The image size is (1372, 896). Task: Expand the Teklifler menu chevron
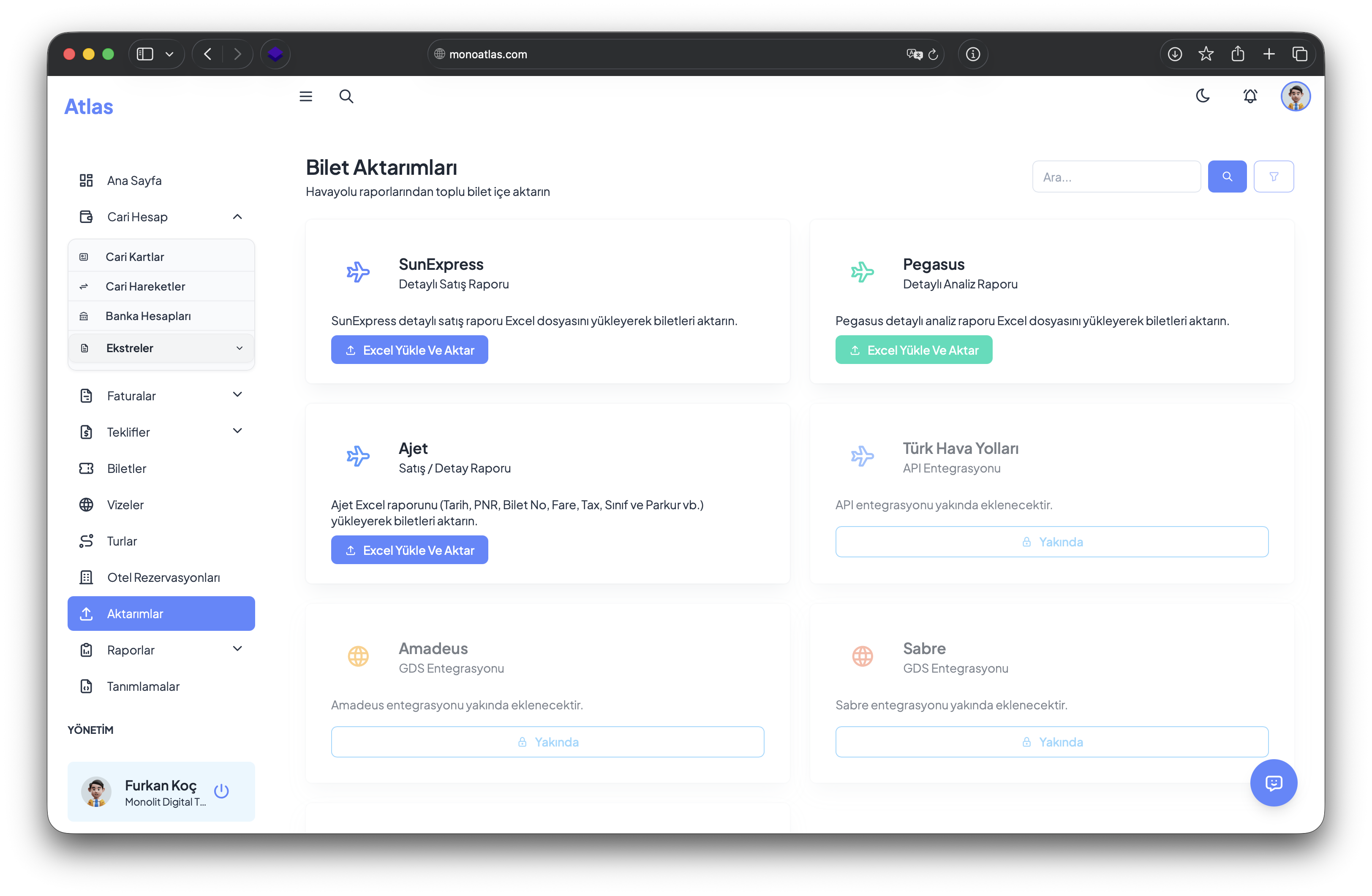[x=237, y=431]
